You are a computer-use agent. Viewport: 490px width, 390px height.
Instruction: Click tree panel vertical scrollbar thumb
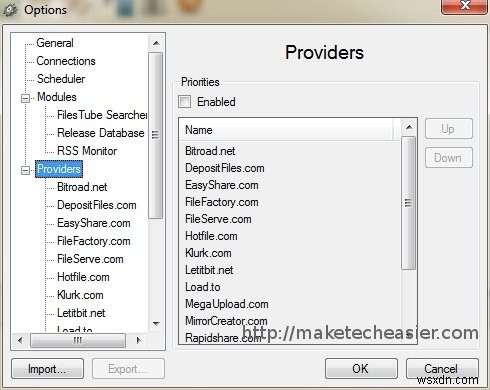click(x=156, y=135)
